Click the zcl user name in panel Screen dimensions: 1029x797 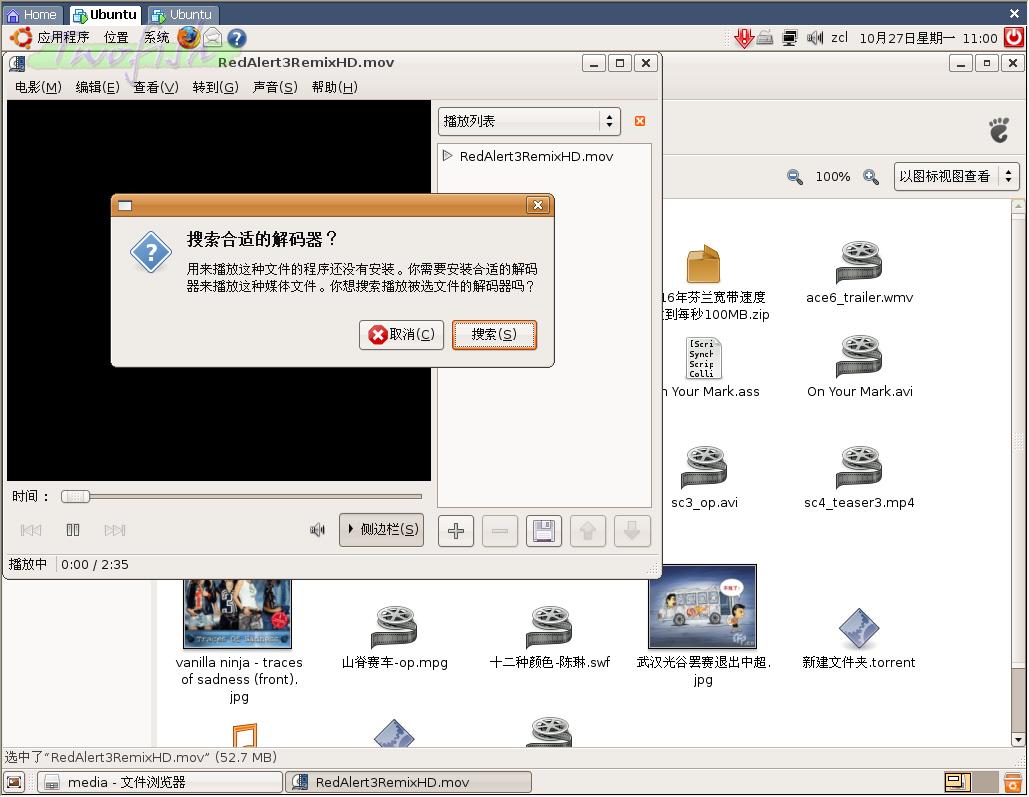[x=839, y=38]
